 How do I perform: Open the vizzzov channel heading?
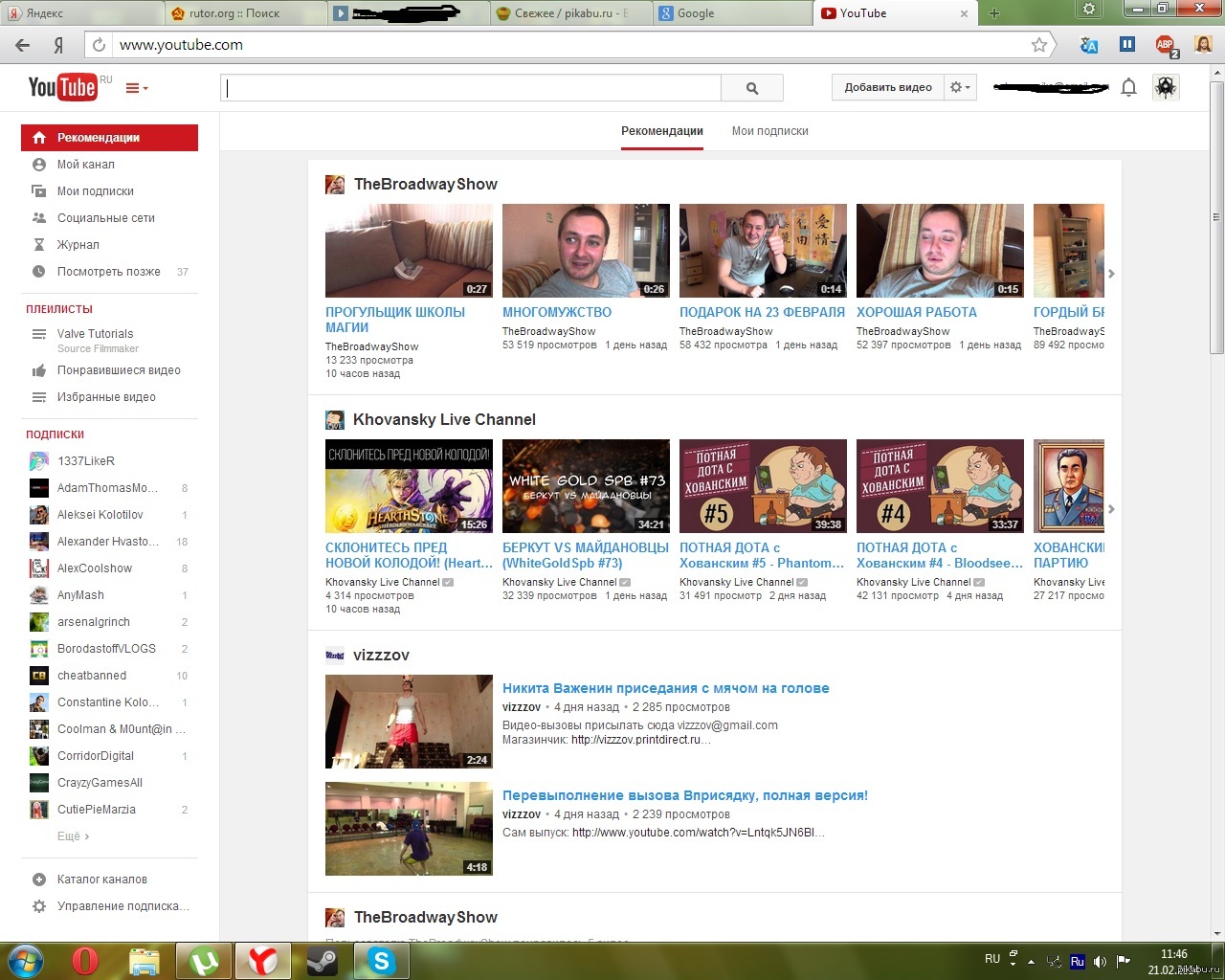(381, 656)
